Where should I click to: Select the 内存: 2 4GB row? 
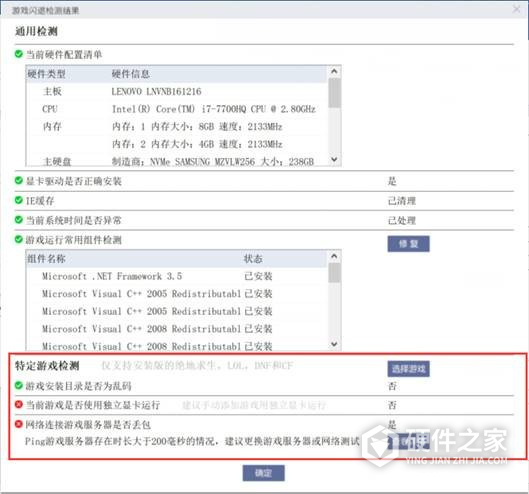pyautogui.click(x=176, y=144)
